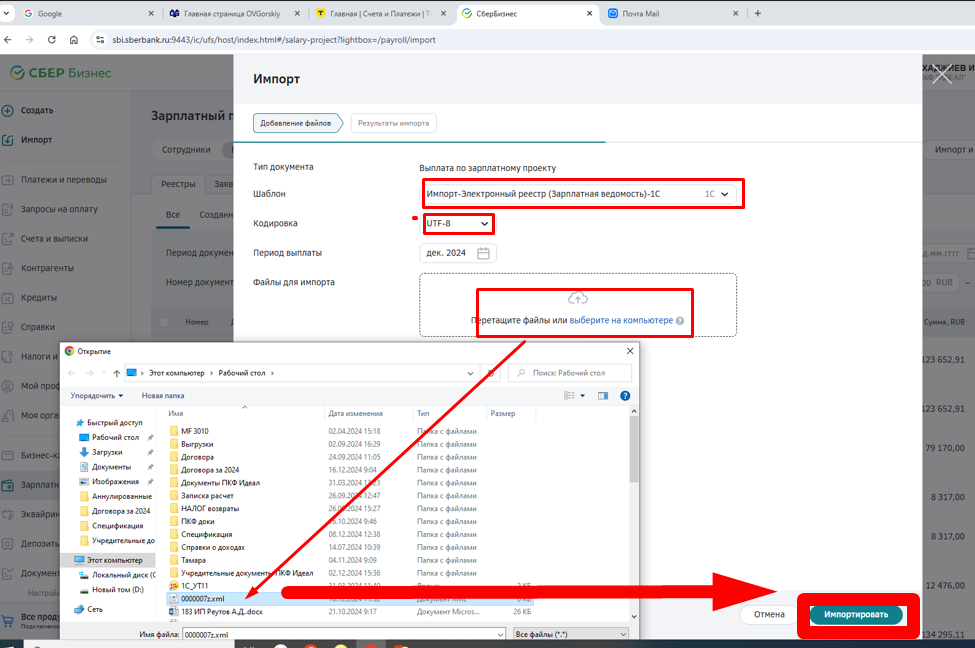
Task: Click the up-arrow folder navigation icon
Action: pos(116,373)
